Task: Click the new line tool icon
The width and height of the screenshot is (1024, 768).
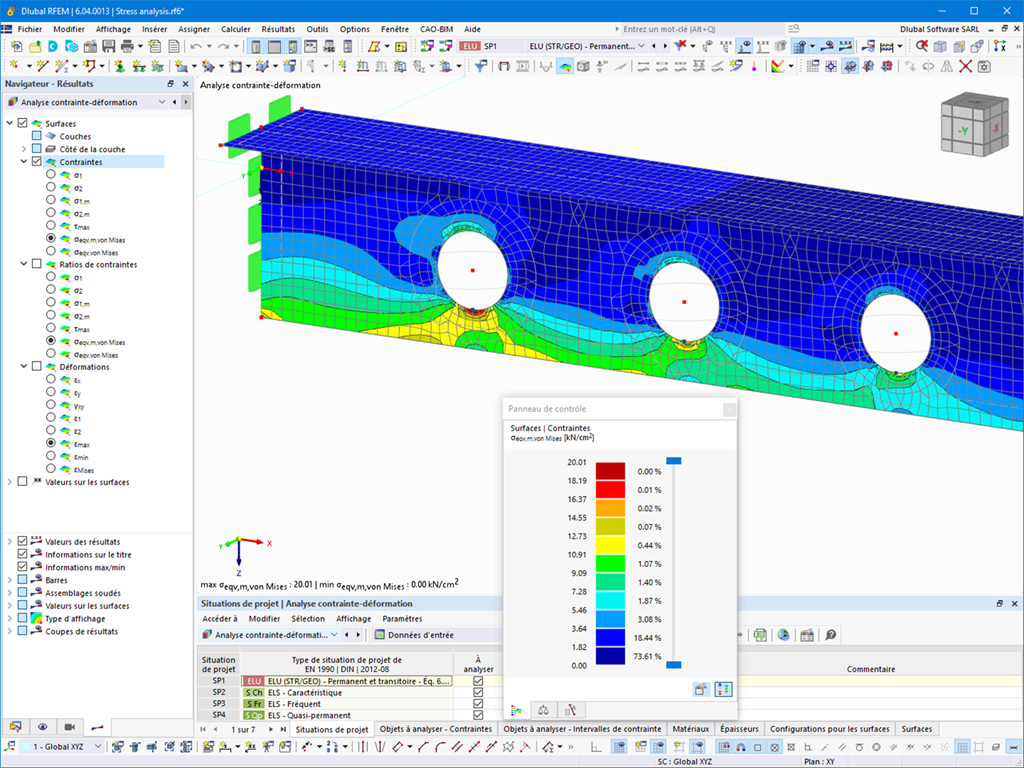Action: pyautogui.click(x=43, y=66)
